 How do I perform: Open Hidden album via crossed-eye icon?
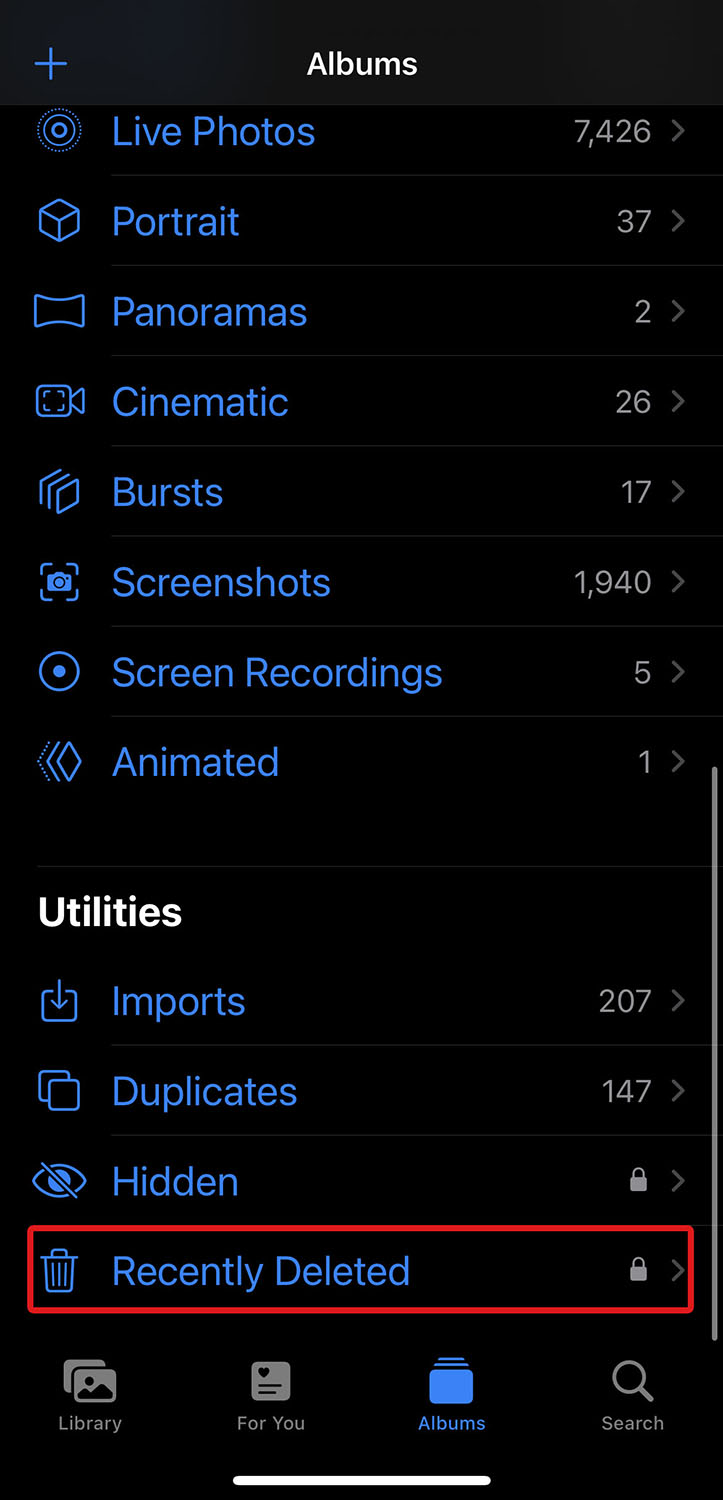tap(59, 1182)
